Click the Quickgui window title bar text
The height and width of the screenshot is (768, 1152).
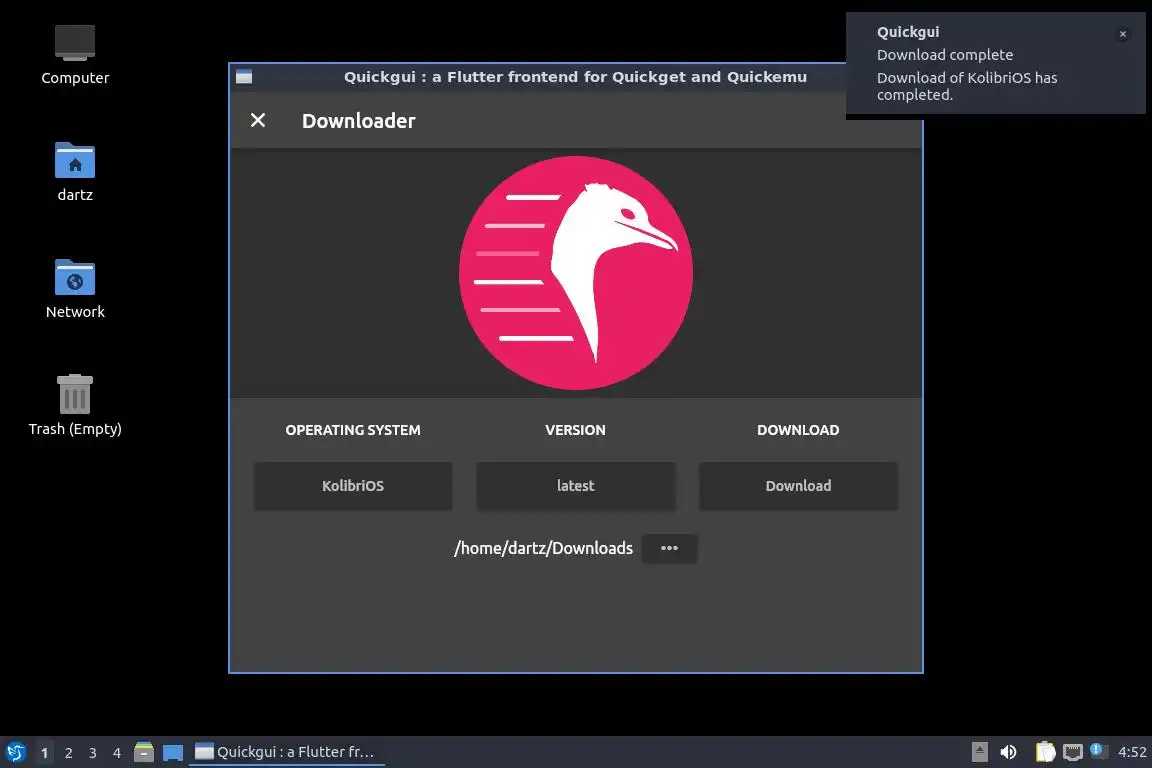click(575, 76)
